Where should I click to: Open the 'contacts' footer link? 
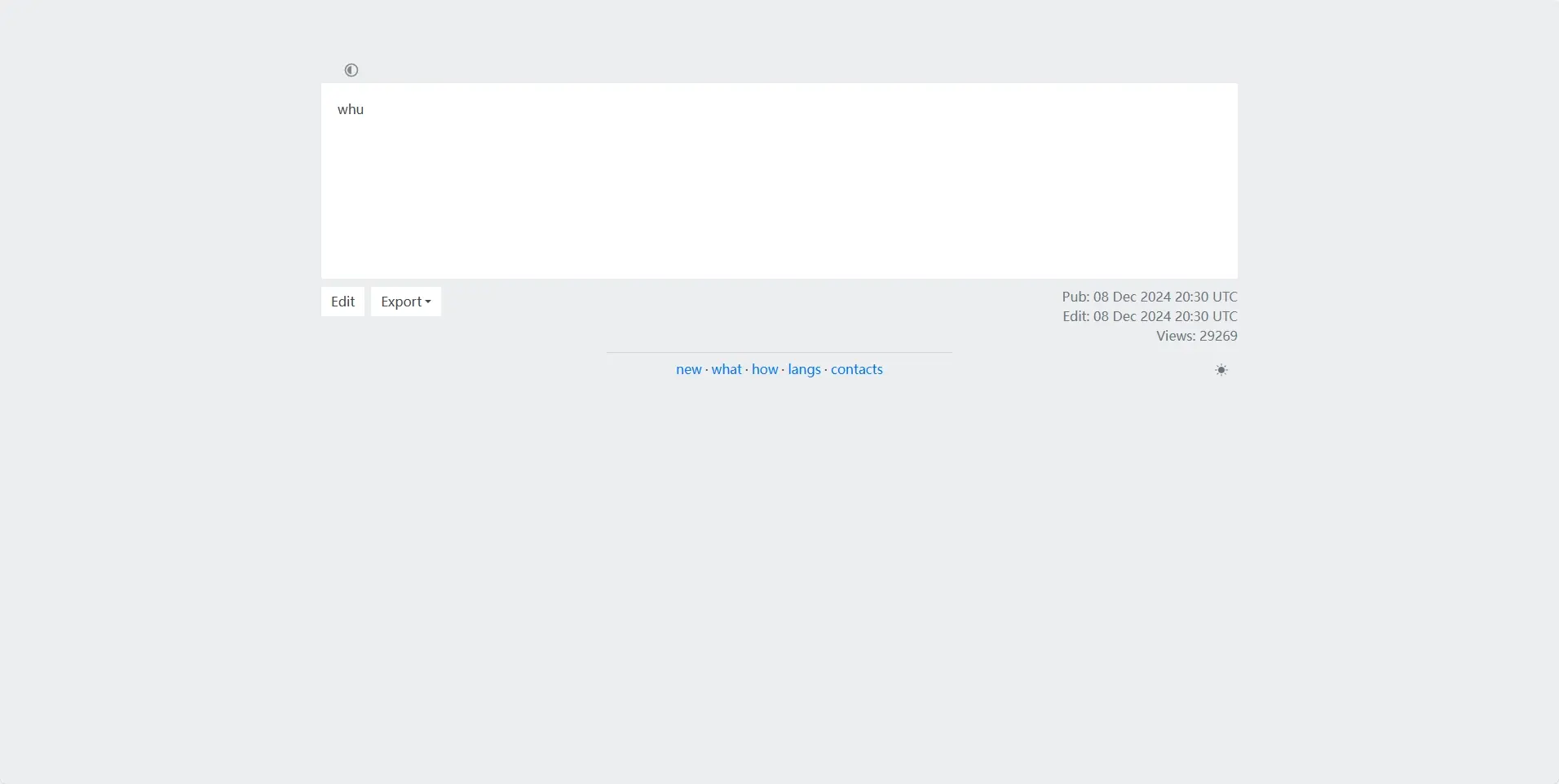click(856, 369)
